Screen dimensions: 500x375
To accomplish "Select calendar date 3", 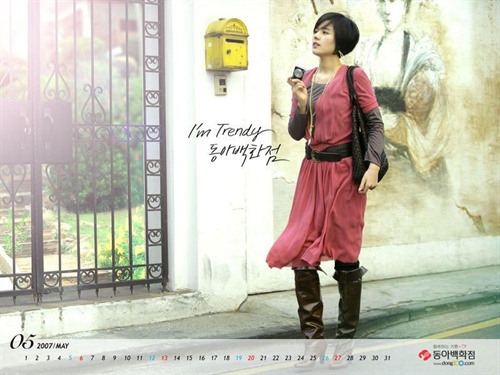I will 48,358.
